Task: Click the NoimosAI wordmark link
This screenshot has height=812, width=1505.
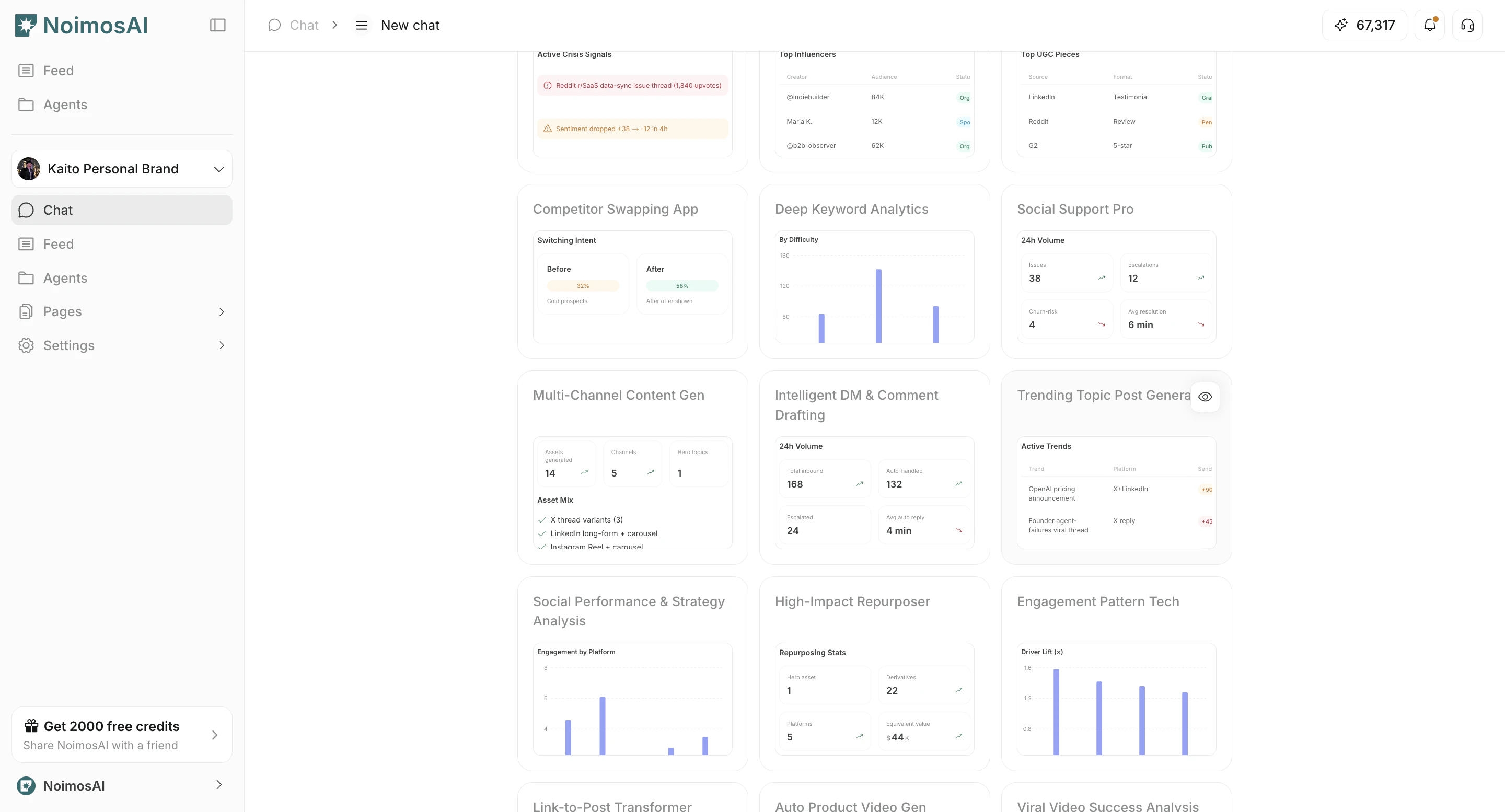Action: tap(95, 25)
